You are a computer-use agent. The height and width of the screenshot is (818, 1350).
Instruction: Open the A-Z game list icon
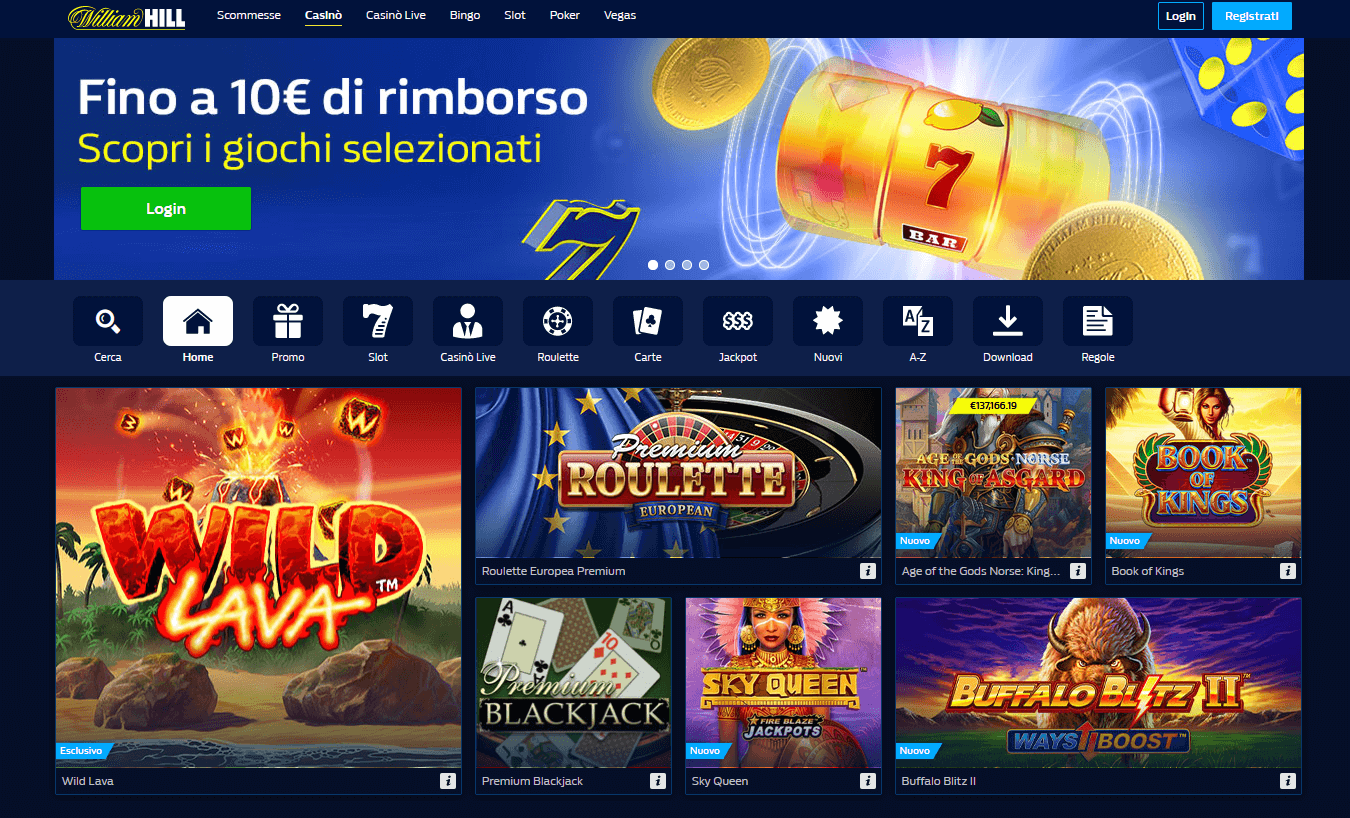coord(918,321)
